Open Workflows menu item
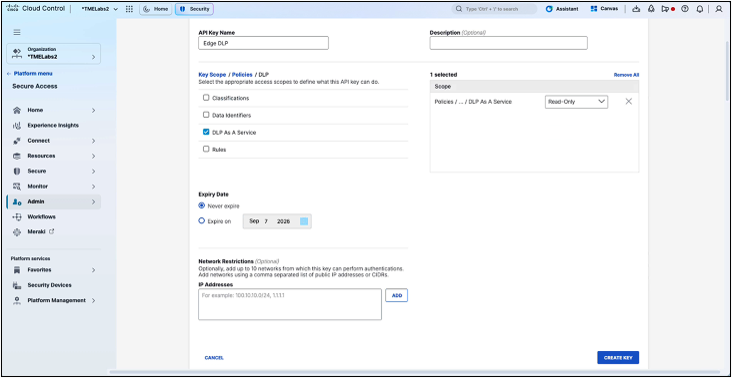This screenshot has width=732, height=378. point(42,217)
